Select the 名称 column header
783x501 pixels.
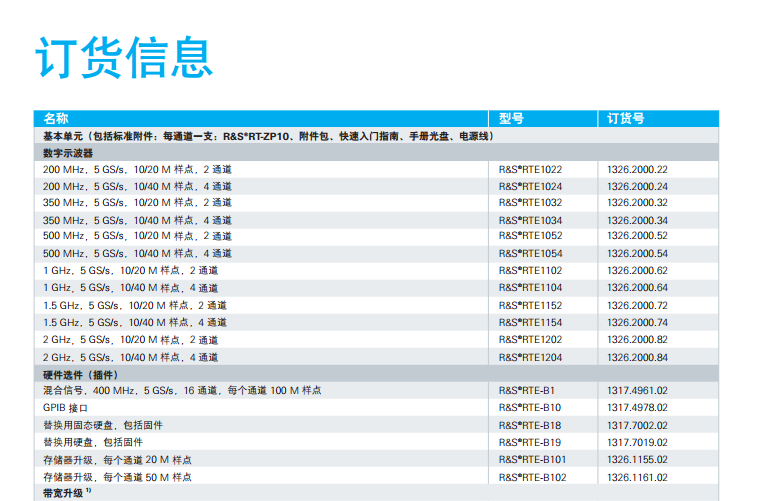[x=56, y=118]
